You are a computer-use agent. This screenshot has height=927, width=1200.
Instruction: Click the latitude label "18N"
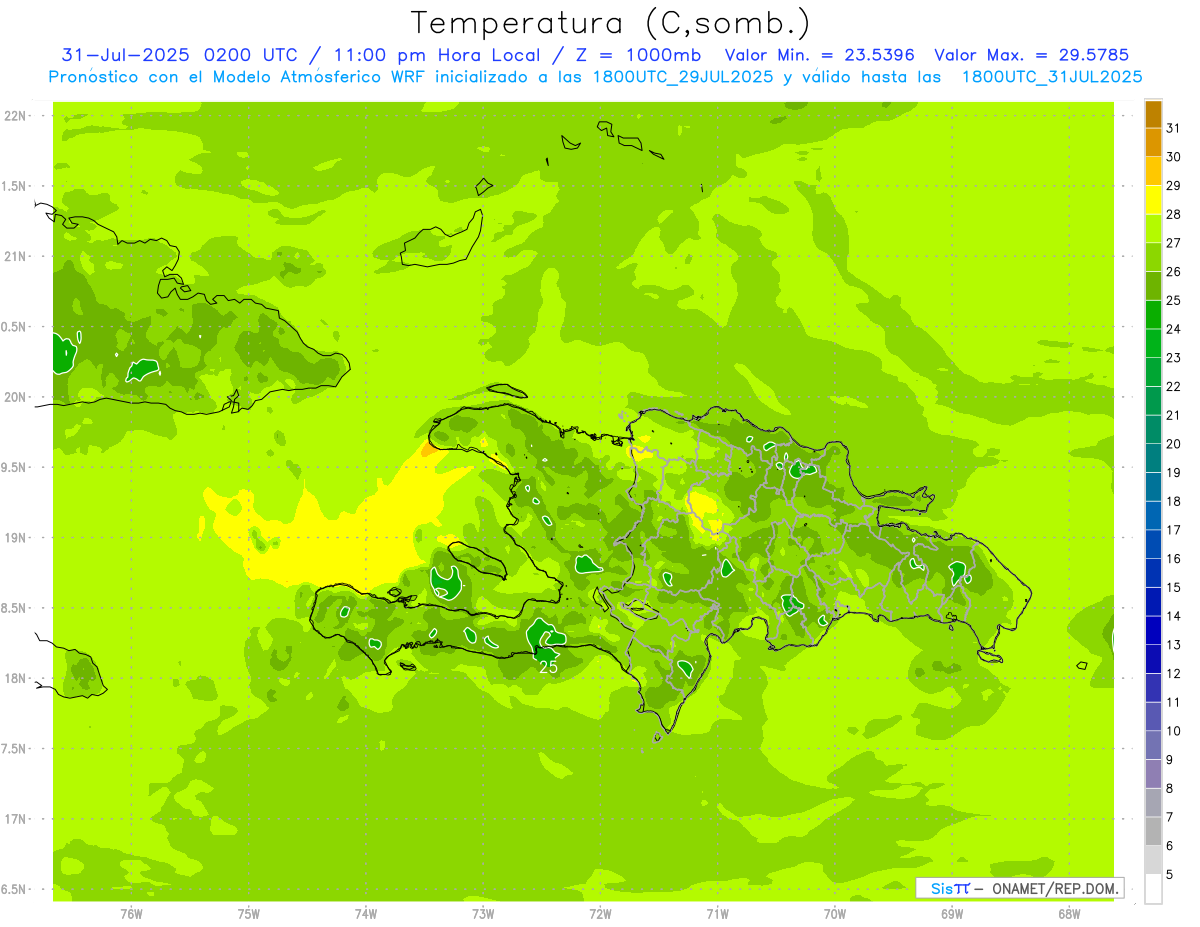coord(17,678)
